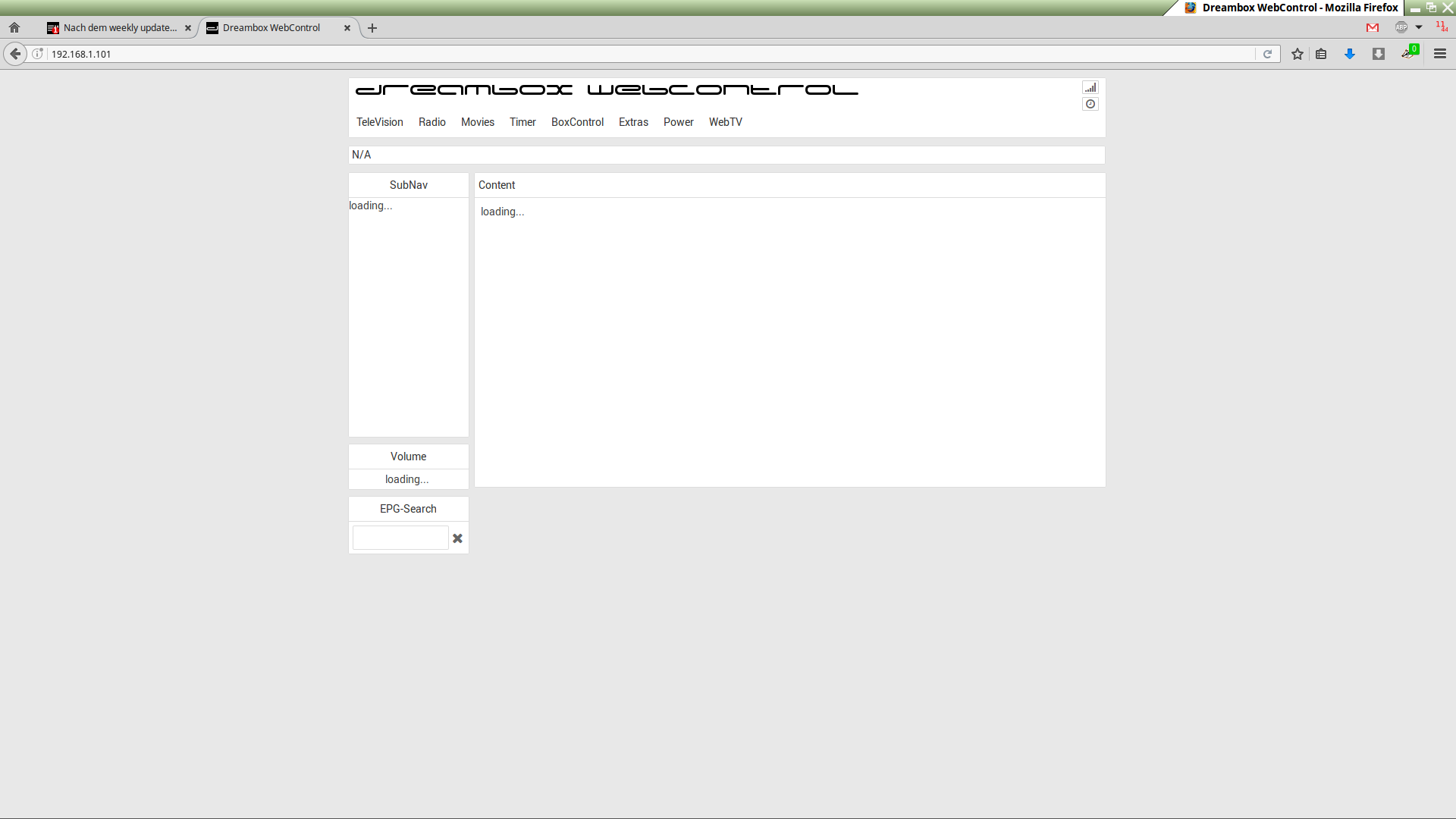
Task: Show bookmarks list icon
Action: pos(1321,54)
